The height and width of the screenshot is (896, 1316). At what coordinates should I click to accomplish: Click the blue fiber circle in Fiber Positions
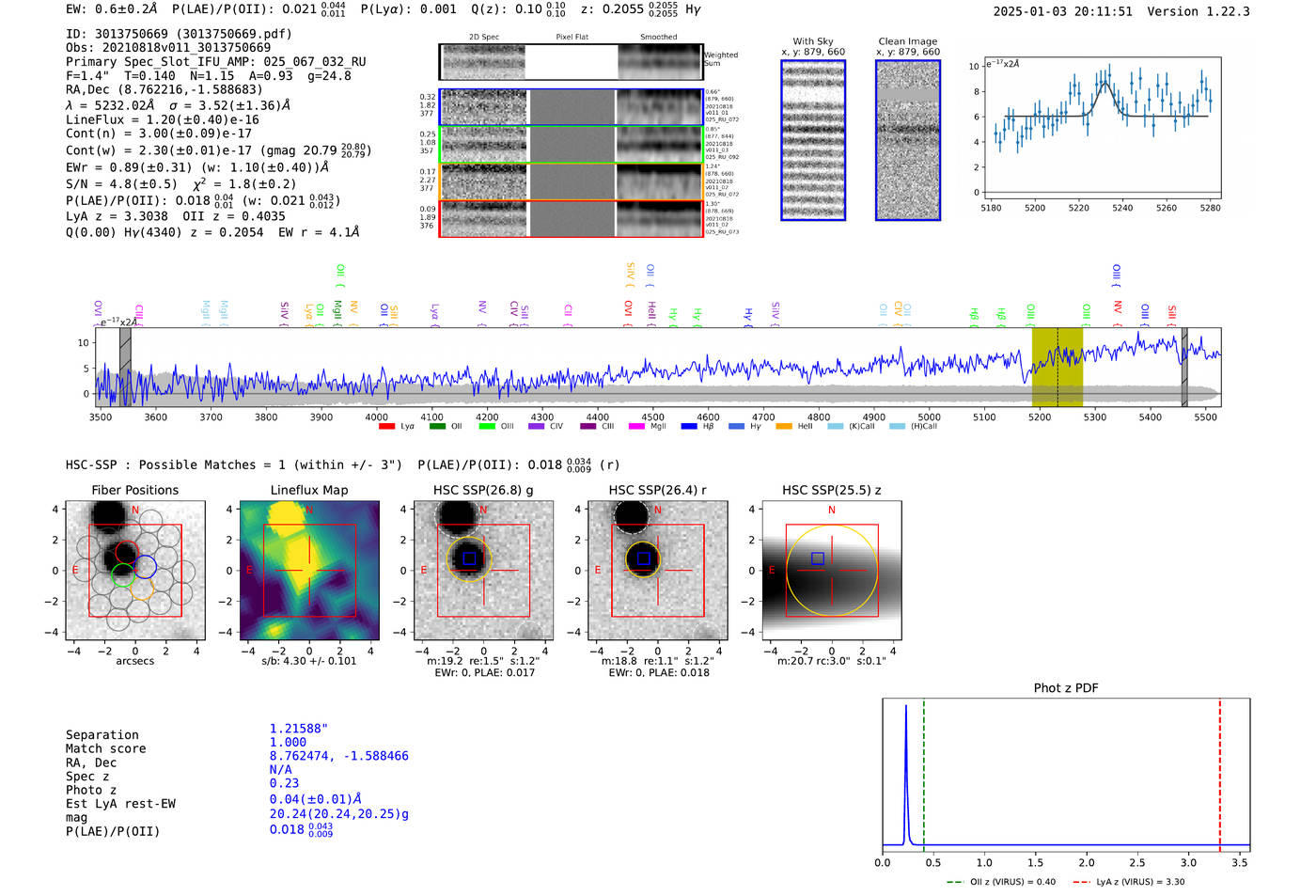[145, 566]
